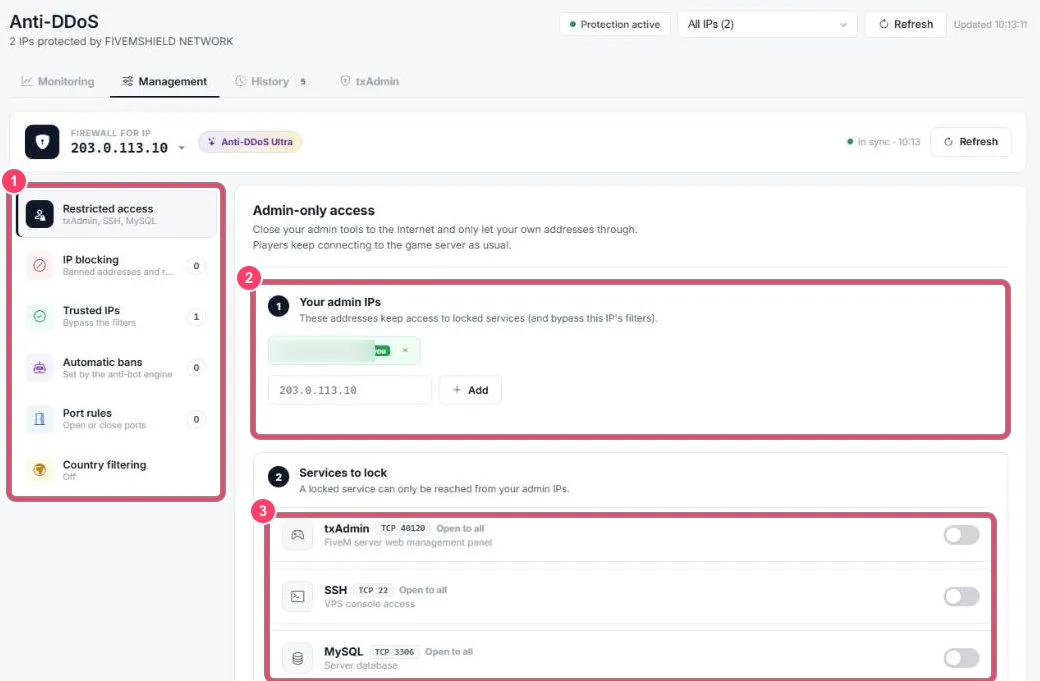Click the 'TCP 22' port label

[x=373, y=590]
